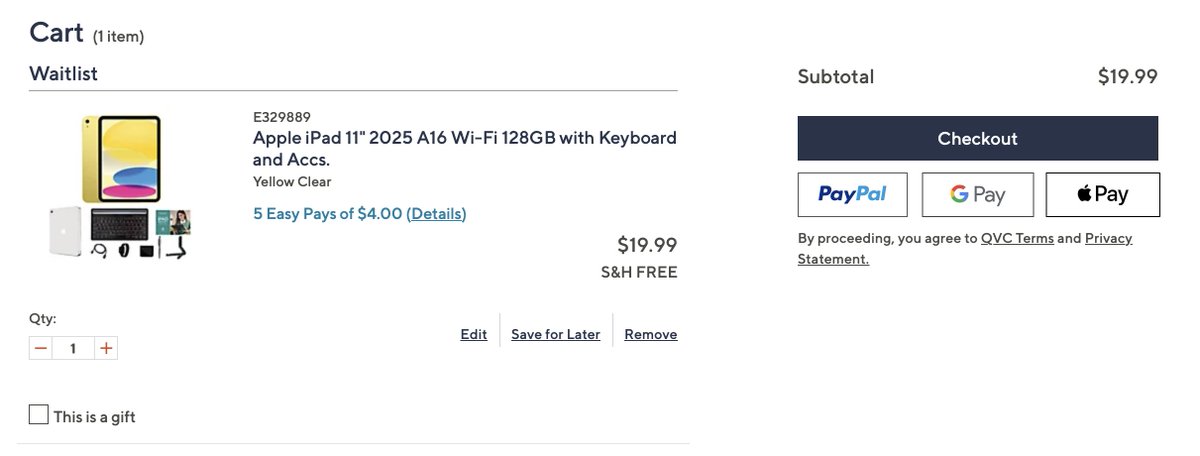Image resolution: width=1200 pixels, height=456 pixels.
Task: Open the QVC Terms link
Action: click(x=1017, y=239)
